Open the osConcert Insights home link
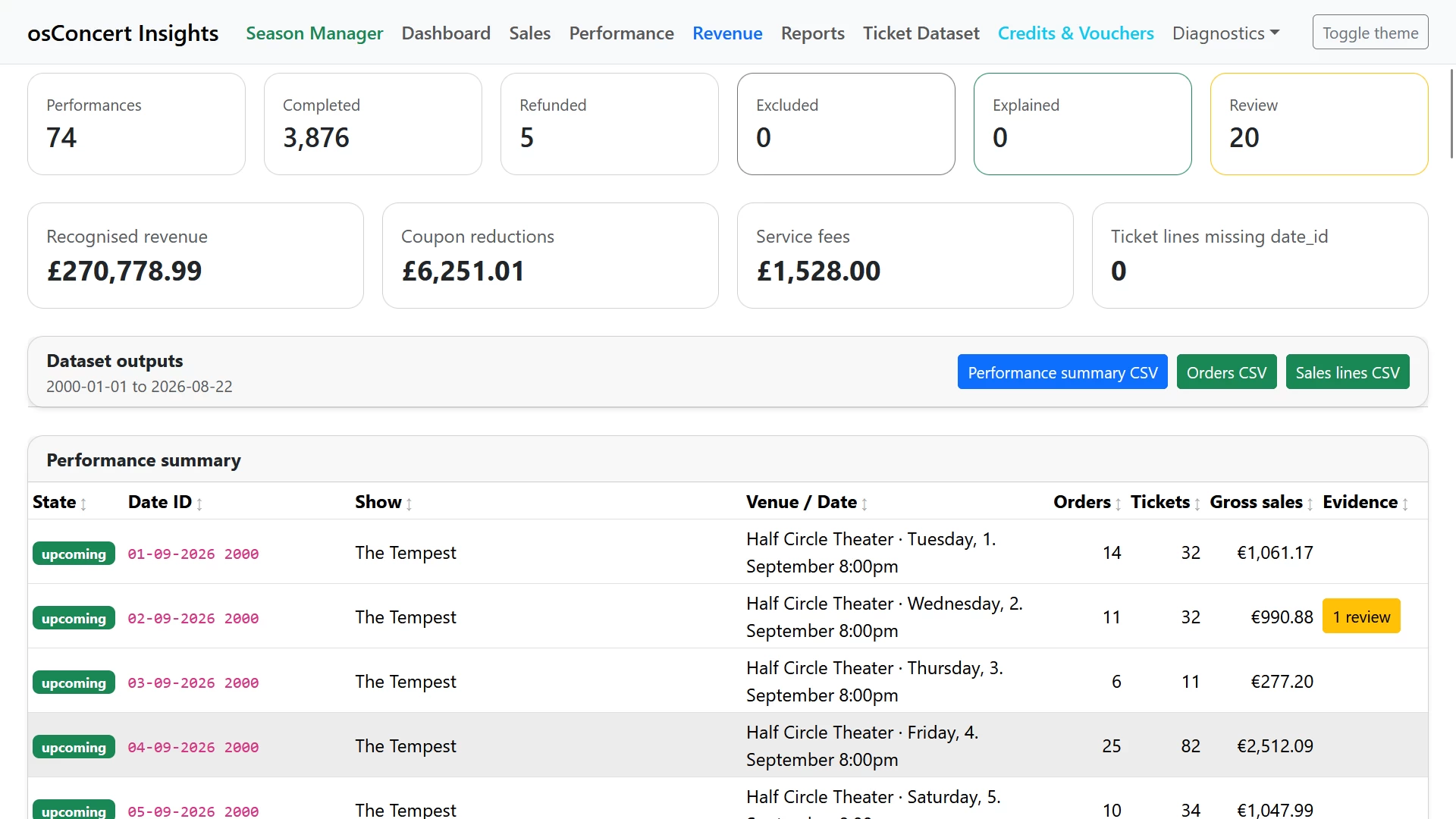The width and height of the screenshot is (1456, 819). tap(123, 33)
